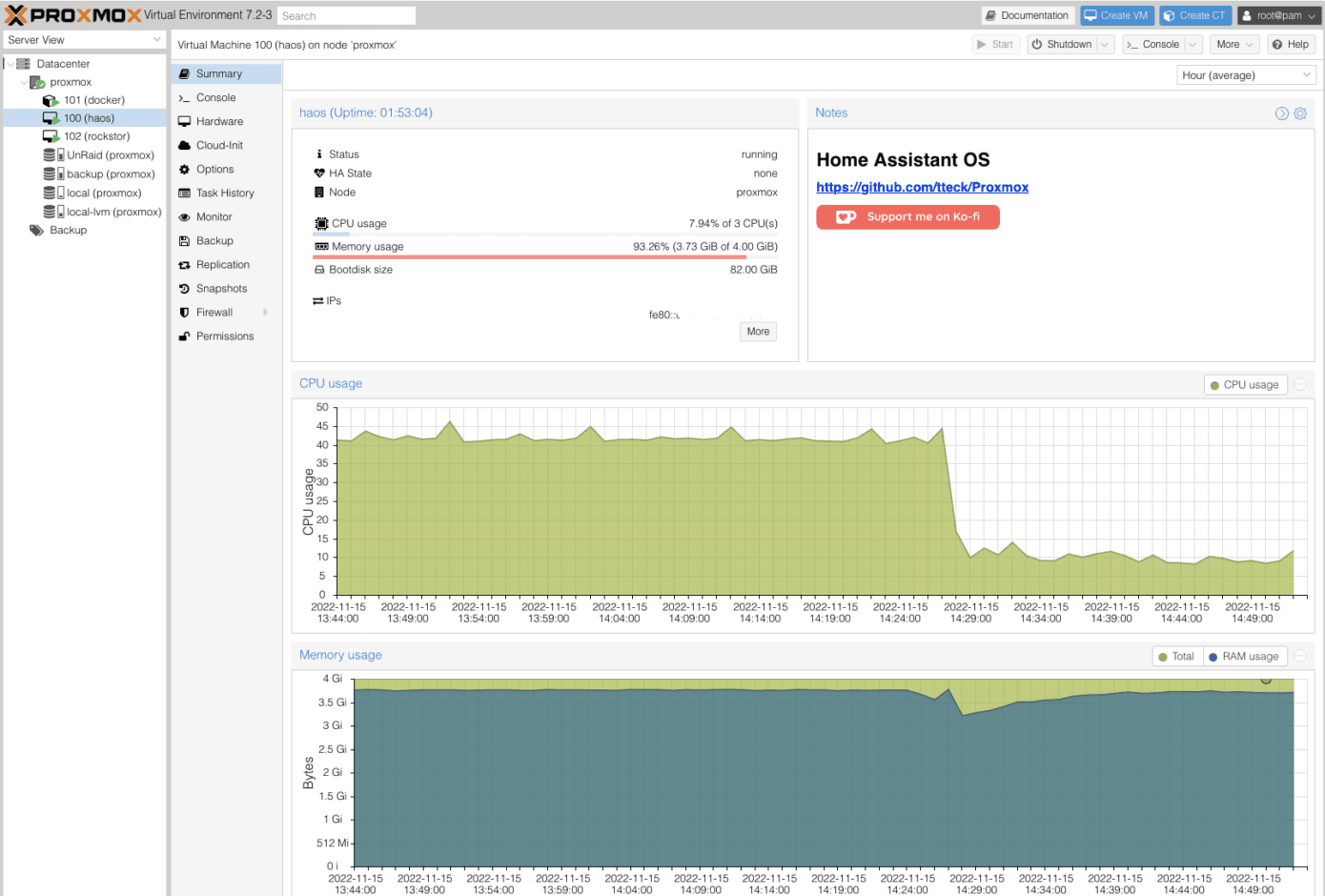Click the Proxmox logo

[72, 15]
